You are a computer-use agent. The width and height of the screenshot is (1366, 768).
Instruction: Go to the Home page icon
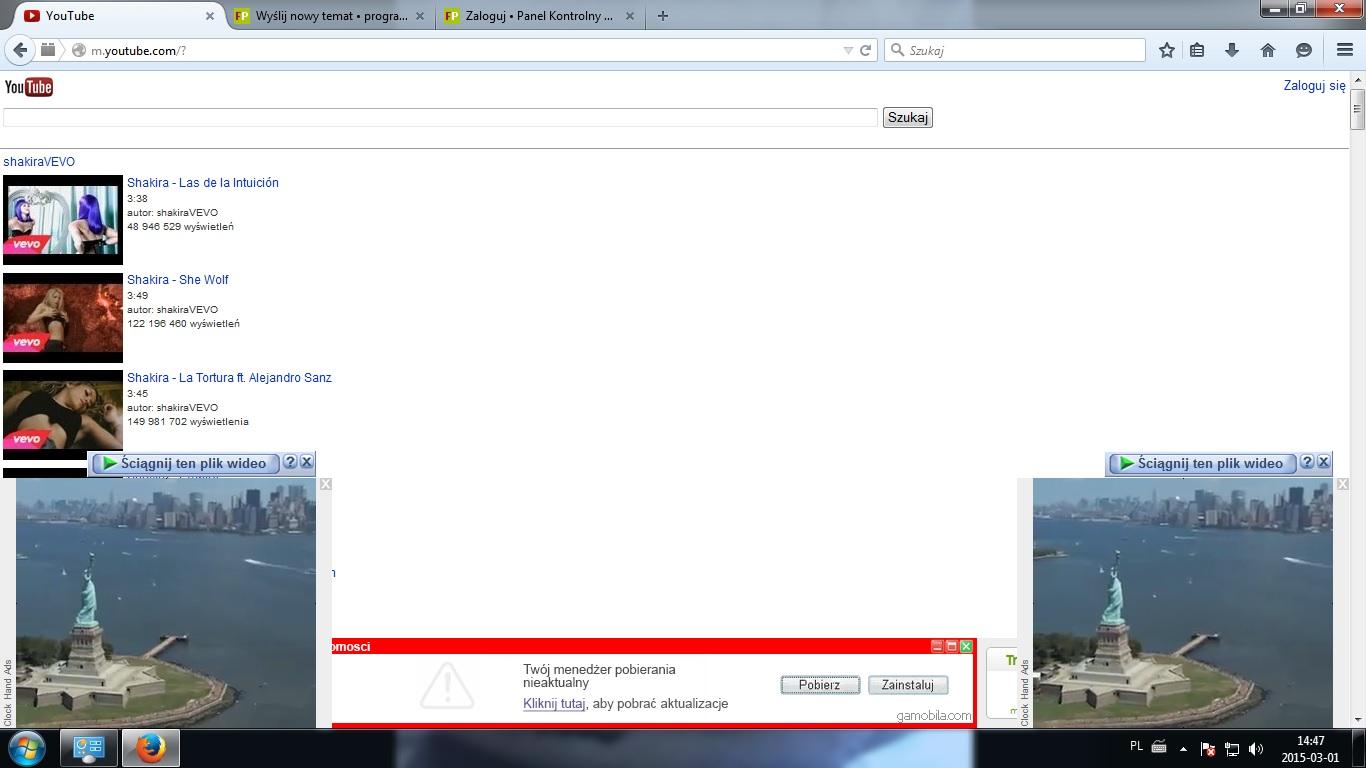pyautogui.click(x=1268, y=50)
